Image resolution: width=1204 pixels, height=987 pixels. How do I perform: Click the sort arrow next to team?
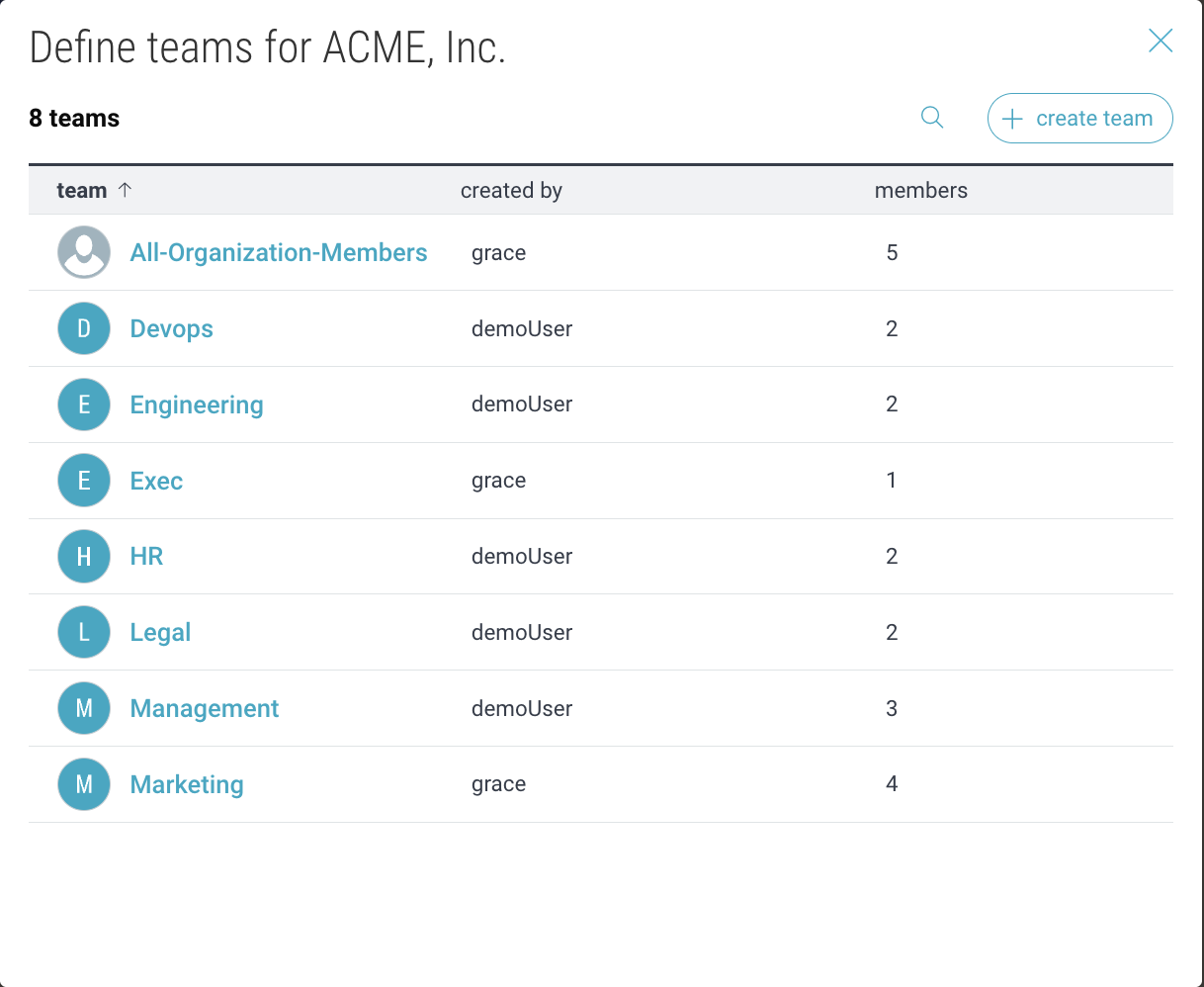125,190
